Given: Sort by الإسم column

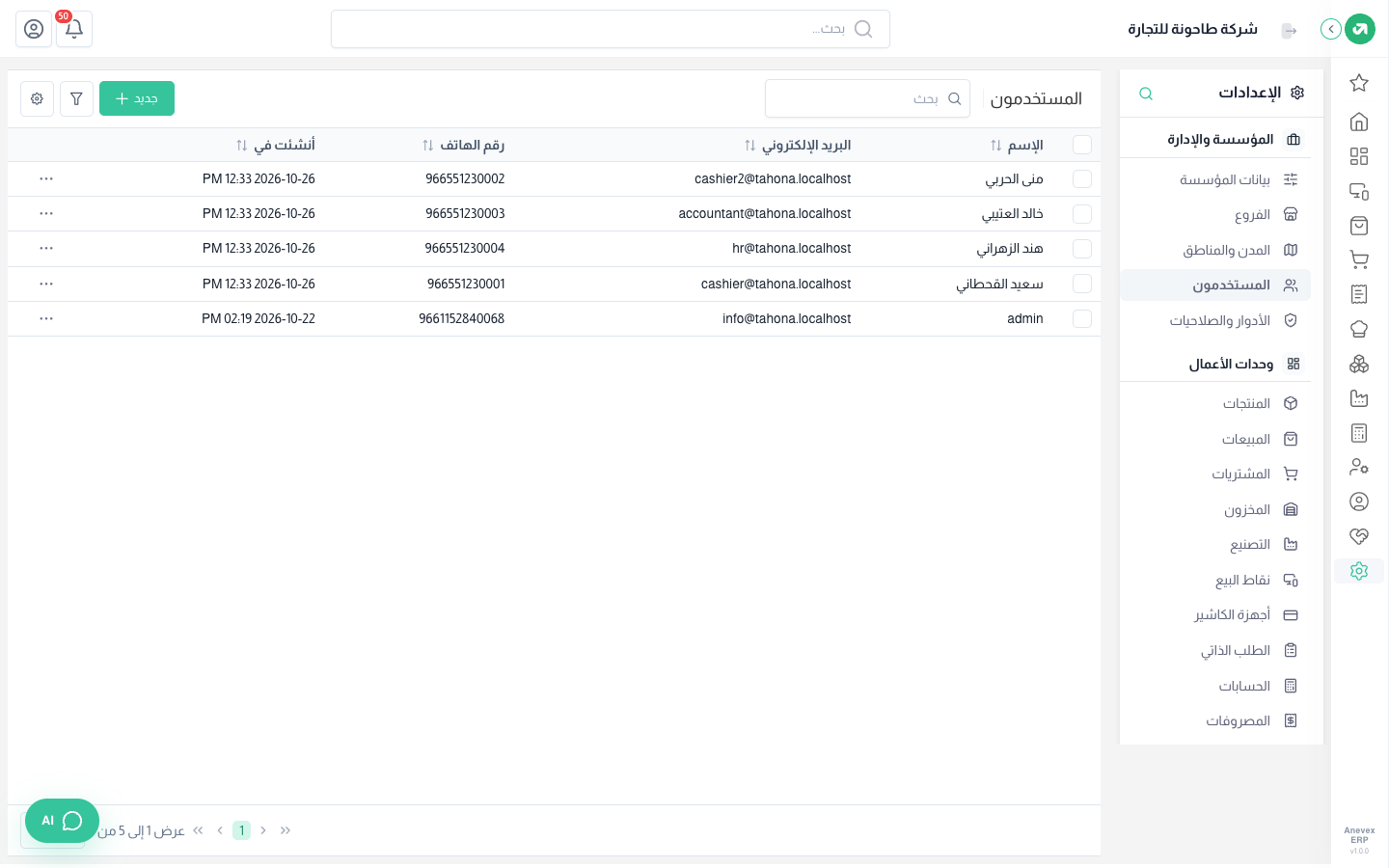Looking at the screenshot, I should (x=1017, y=145).
